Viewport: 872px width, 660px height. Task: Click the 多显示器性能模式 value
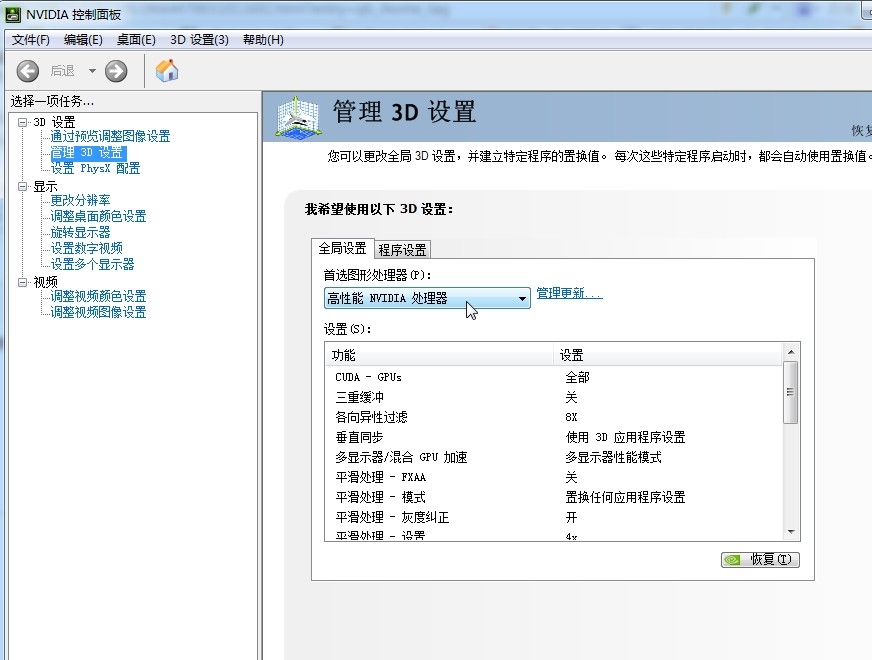click(613, 457)
